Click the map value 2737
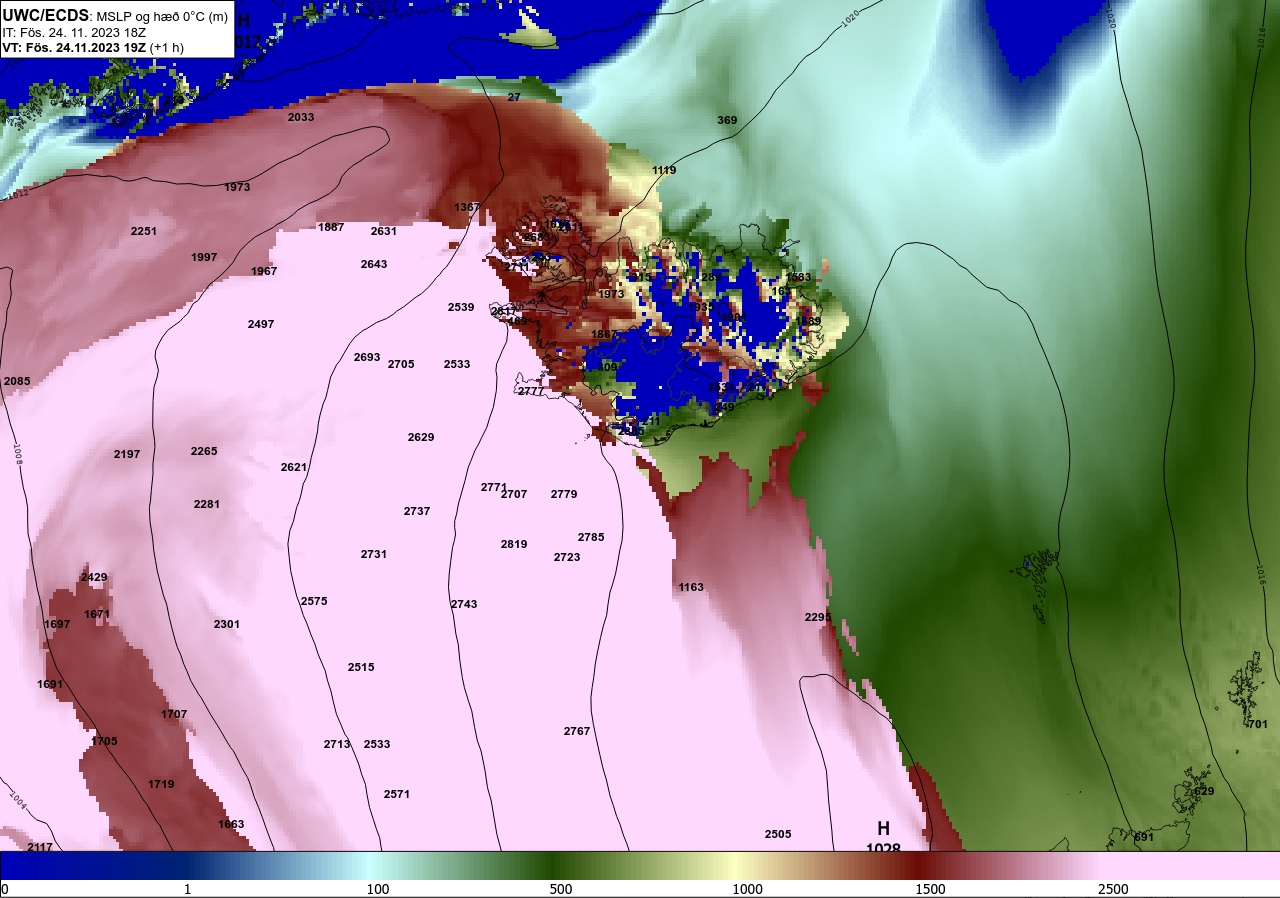This screenshot has width=1280, height=898. [417, 511]
